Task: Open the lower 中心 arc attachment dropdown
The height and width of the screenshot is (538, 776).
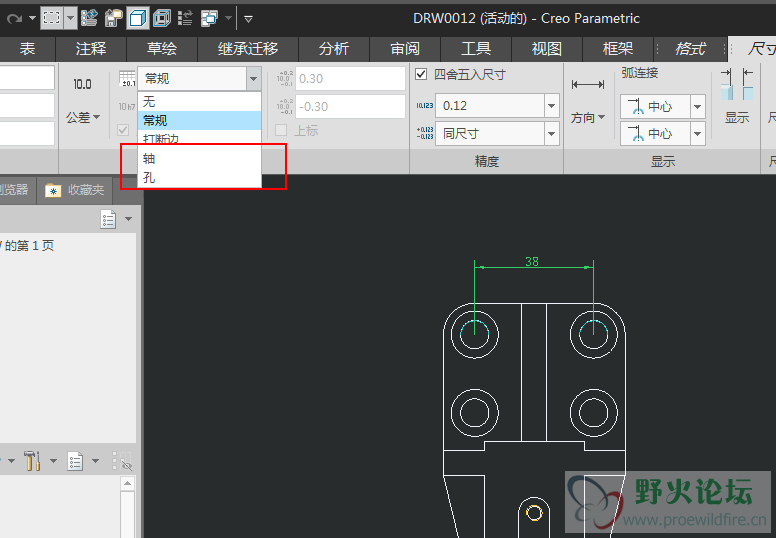Action: click(697, 134)
